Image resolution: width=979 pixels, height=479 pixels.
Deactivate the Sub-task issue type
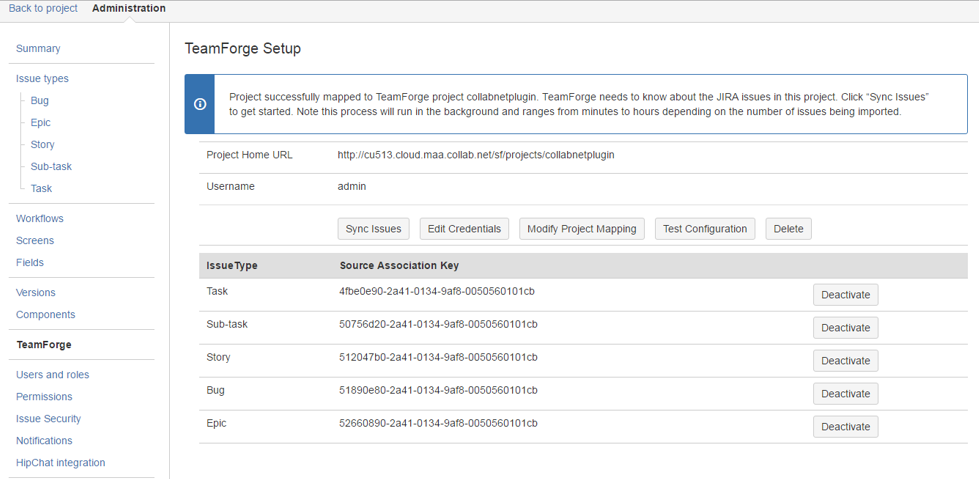845,327
